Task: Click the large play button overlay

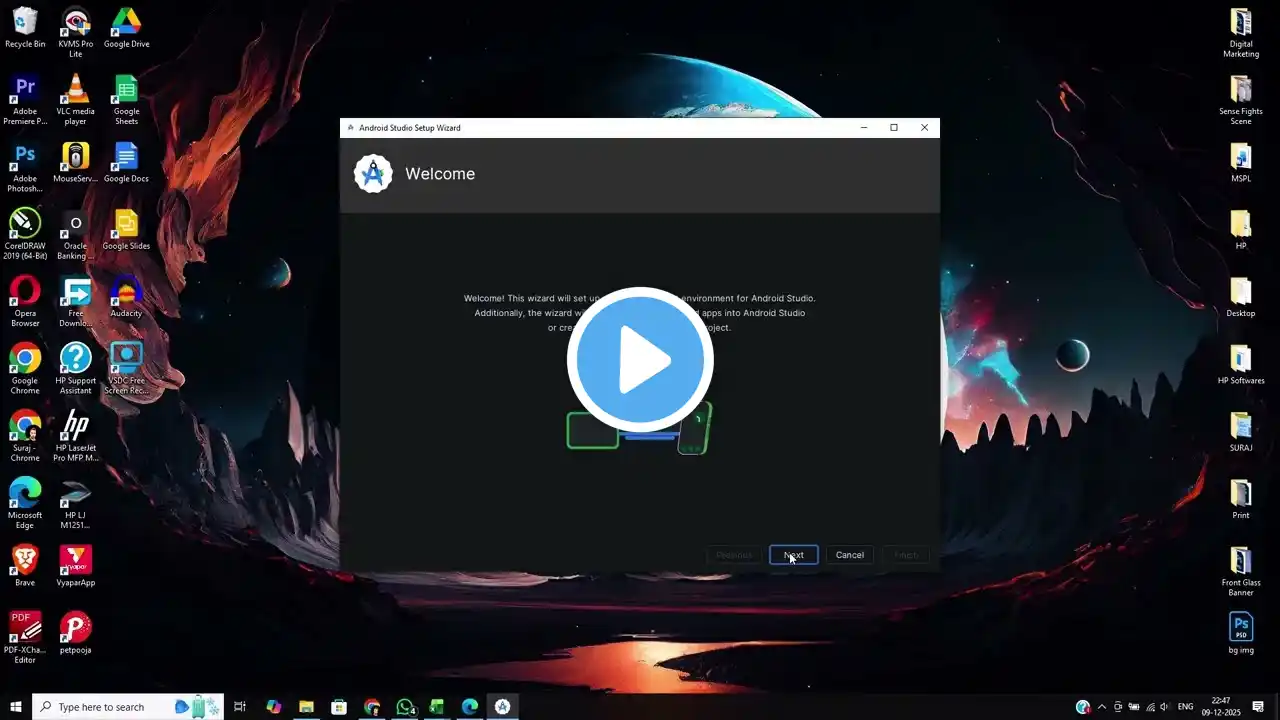Action: tap(640, 360)
